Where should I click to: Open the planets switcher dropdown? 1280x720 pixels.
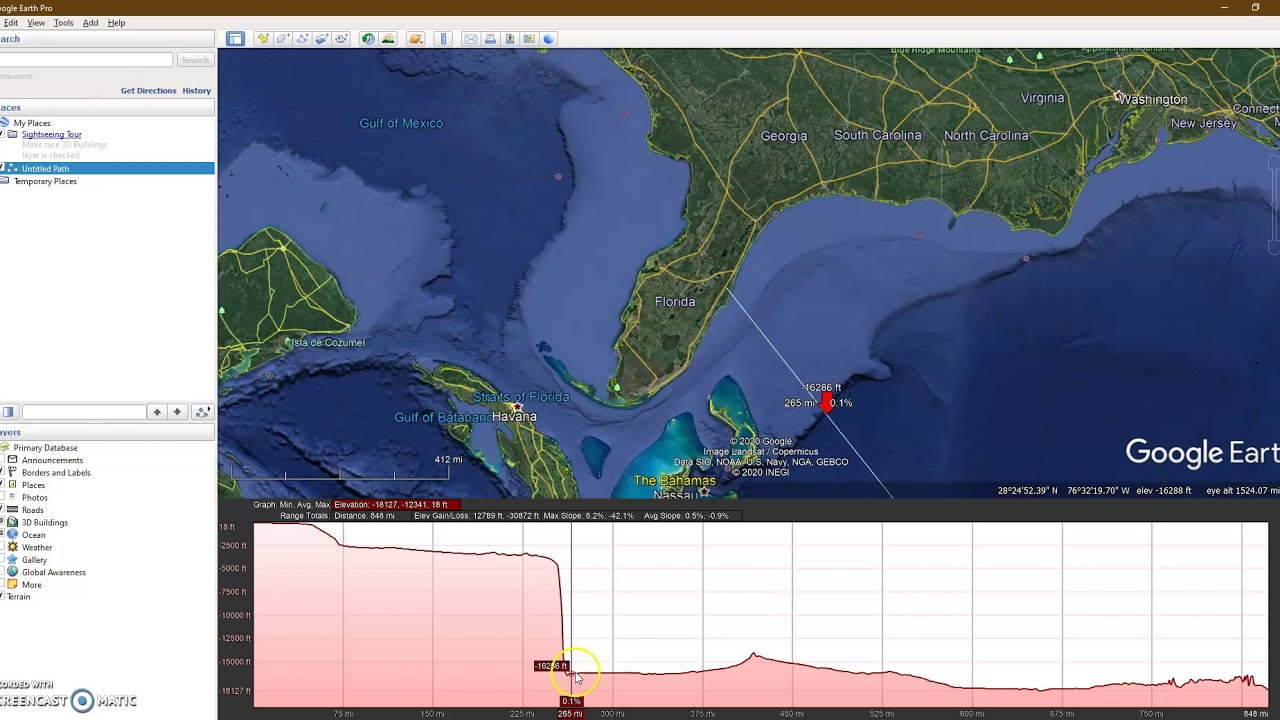click(x=416, y=39)
